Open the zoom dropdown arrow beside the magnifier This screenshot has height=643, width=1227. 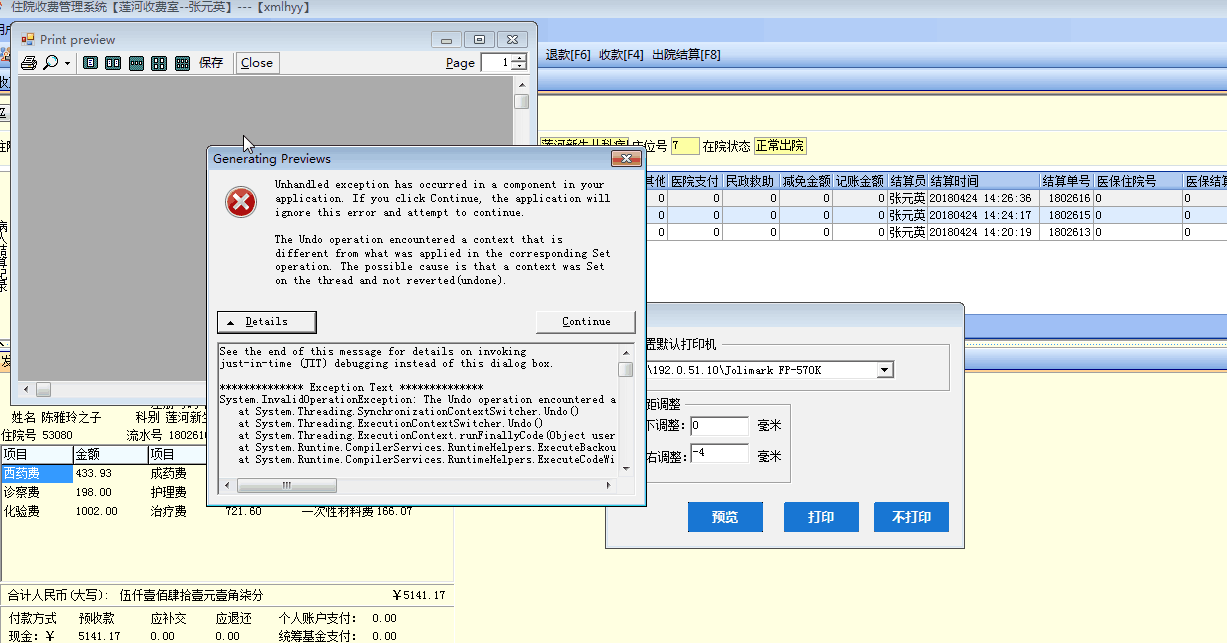coord(67,63)
